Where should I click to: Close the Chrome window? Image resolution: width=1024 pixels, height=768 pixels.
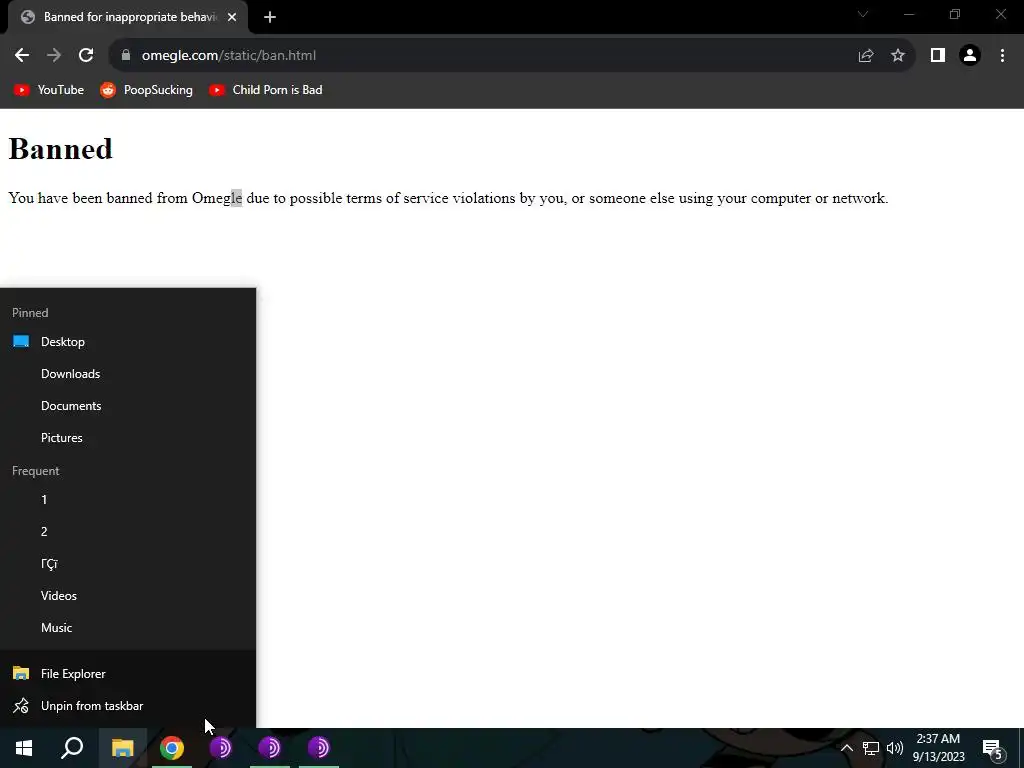pos(1000,14)
